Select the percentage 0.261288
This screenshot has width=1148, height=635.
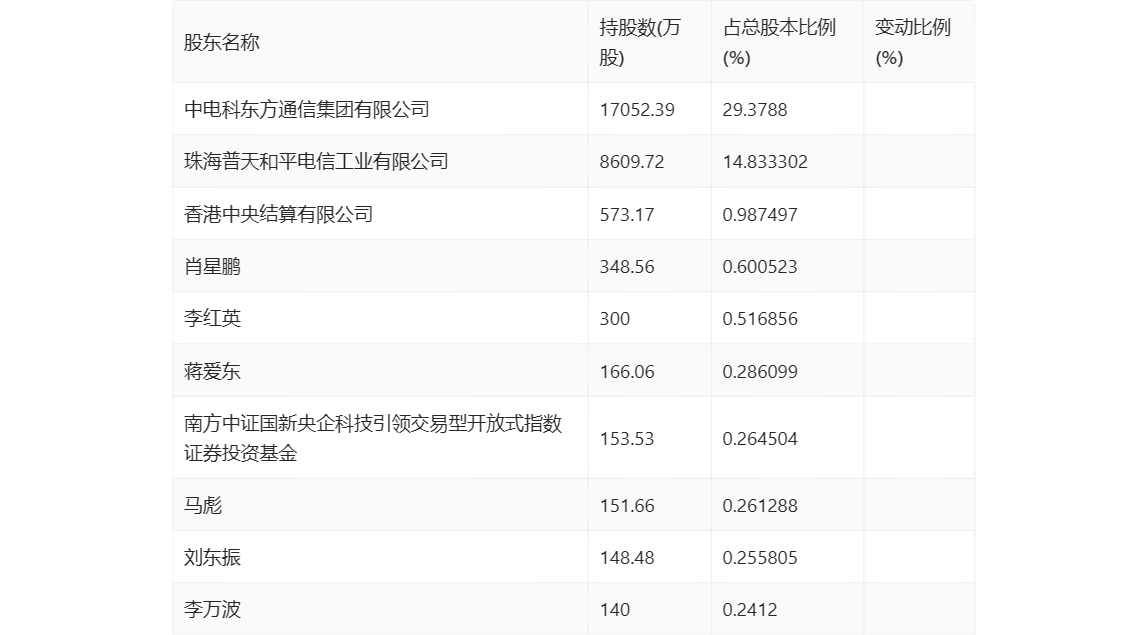pyautogui.click(x=760, y=505)
